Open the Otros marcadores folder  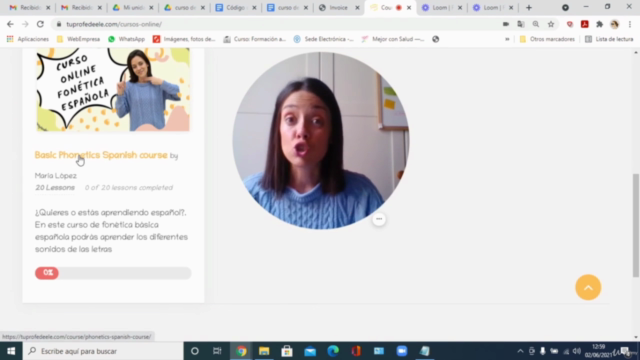click(547, 39)
